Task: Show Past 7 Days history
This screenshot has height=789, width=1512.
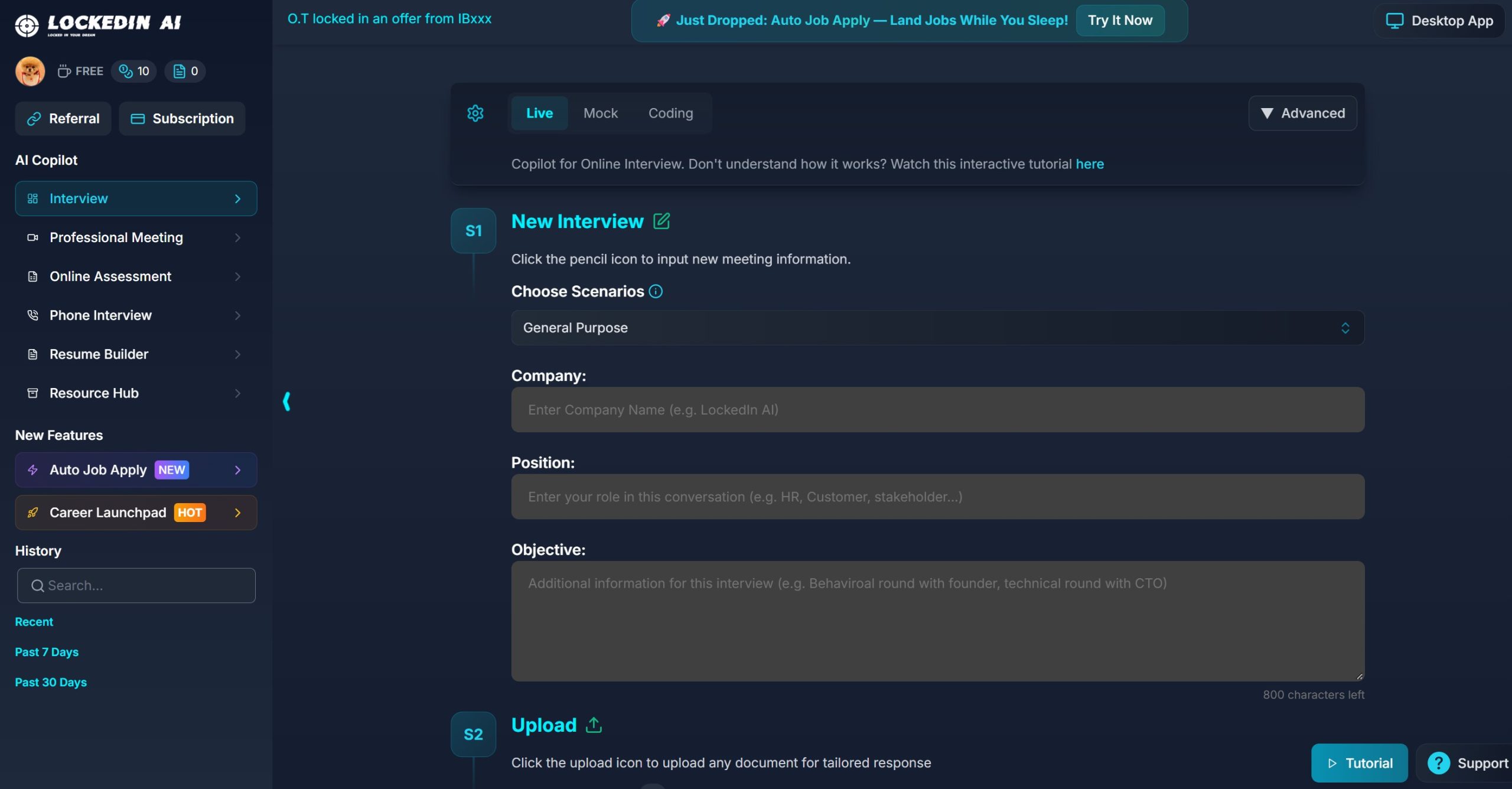Action: pyautogui.click(x=47, y=652)
